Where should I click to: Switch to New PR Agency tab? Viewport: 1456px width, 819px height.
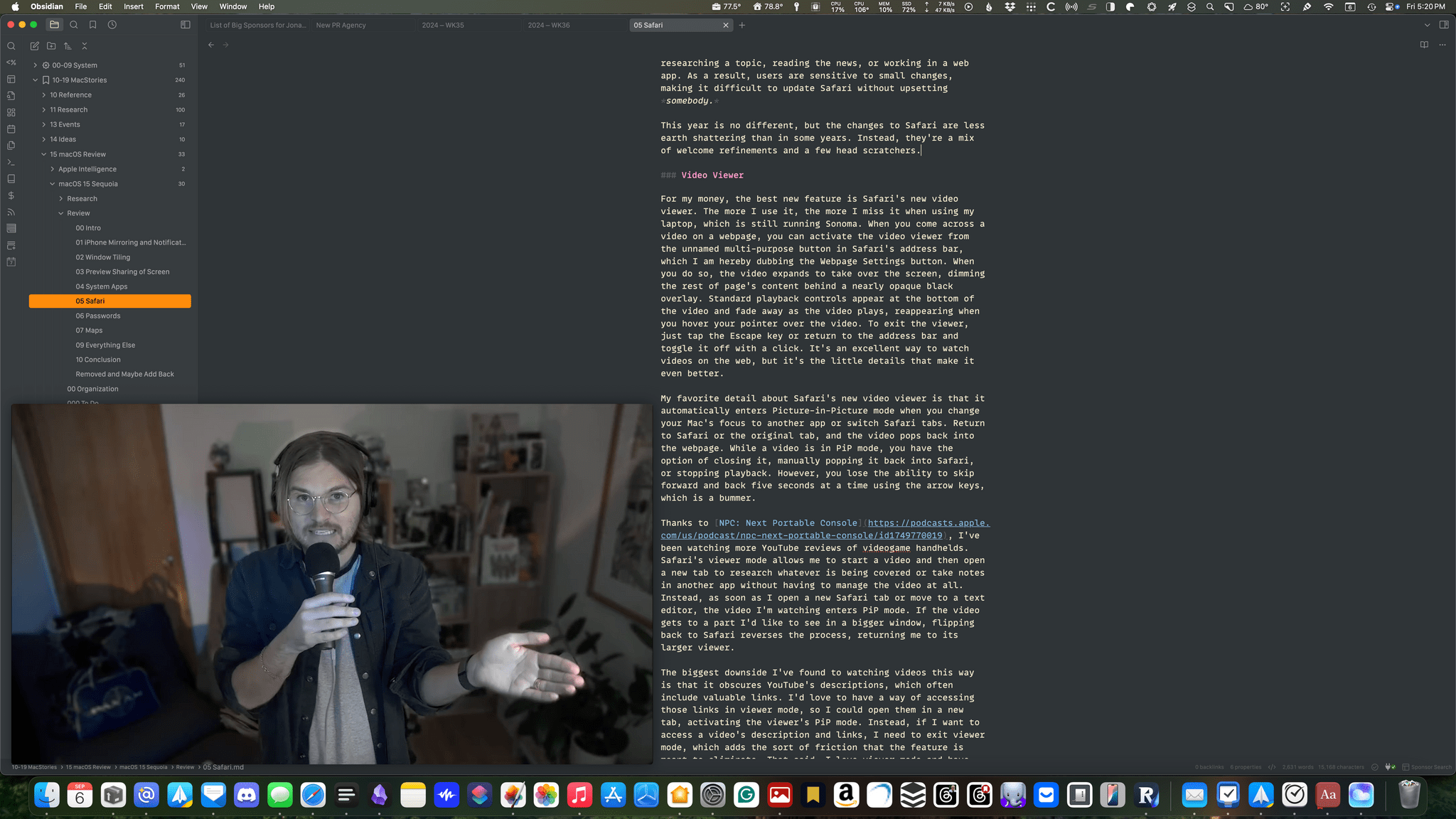click(x=363, y=25)
